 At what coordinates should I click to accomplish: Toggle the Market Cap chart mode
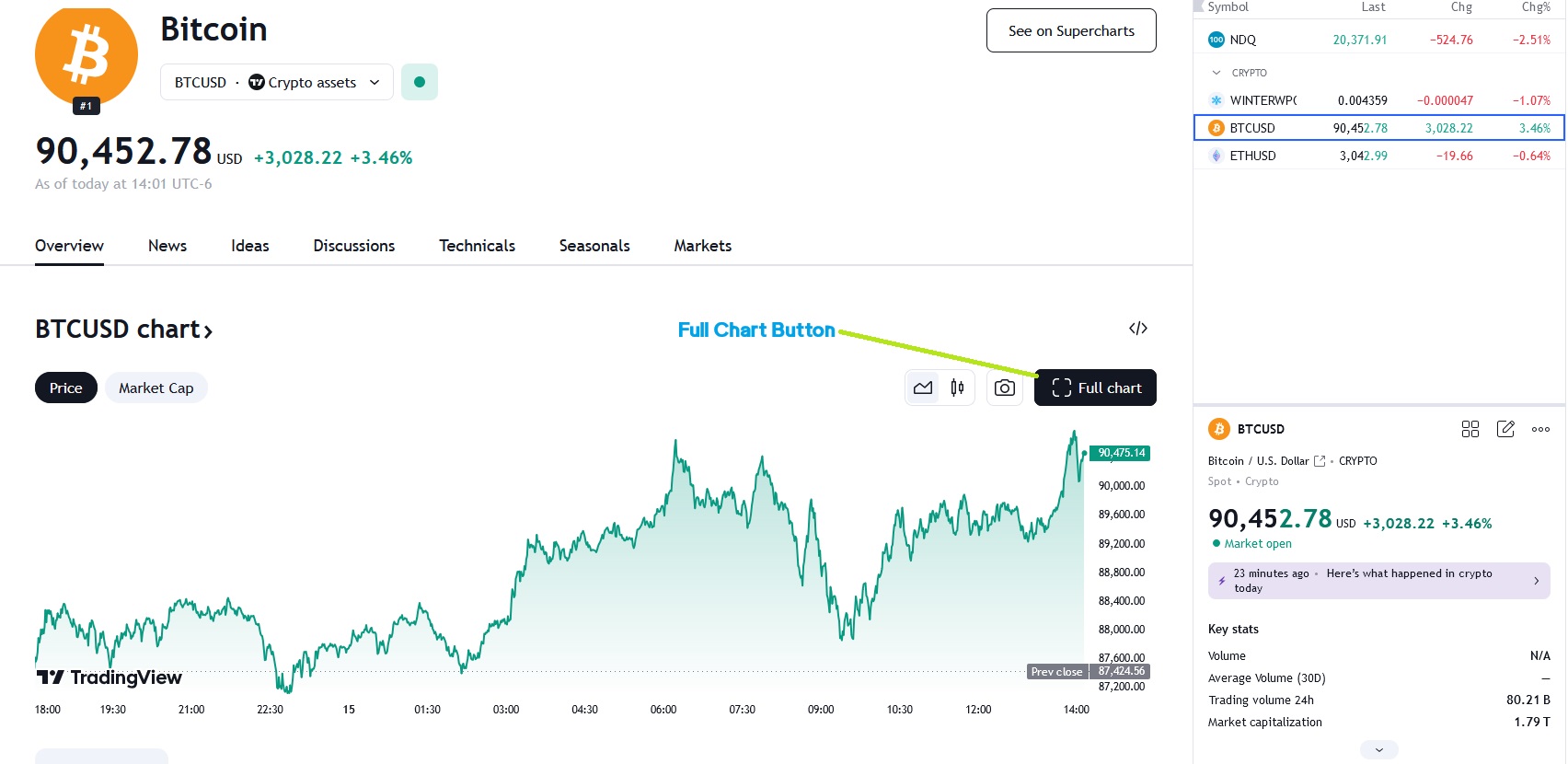point(156,388)
